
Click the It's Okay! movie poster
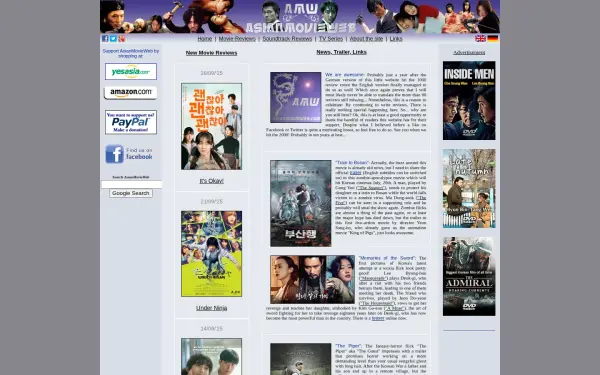click(212, 126)
